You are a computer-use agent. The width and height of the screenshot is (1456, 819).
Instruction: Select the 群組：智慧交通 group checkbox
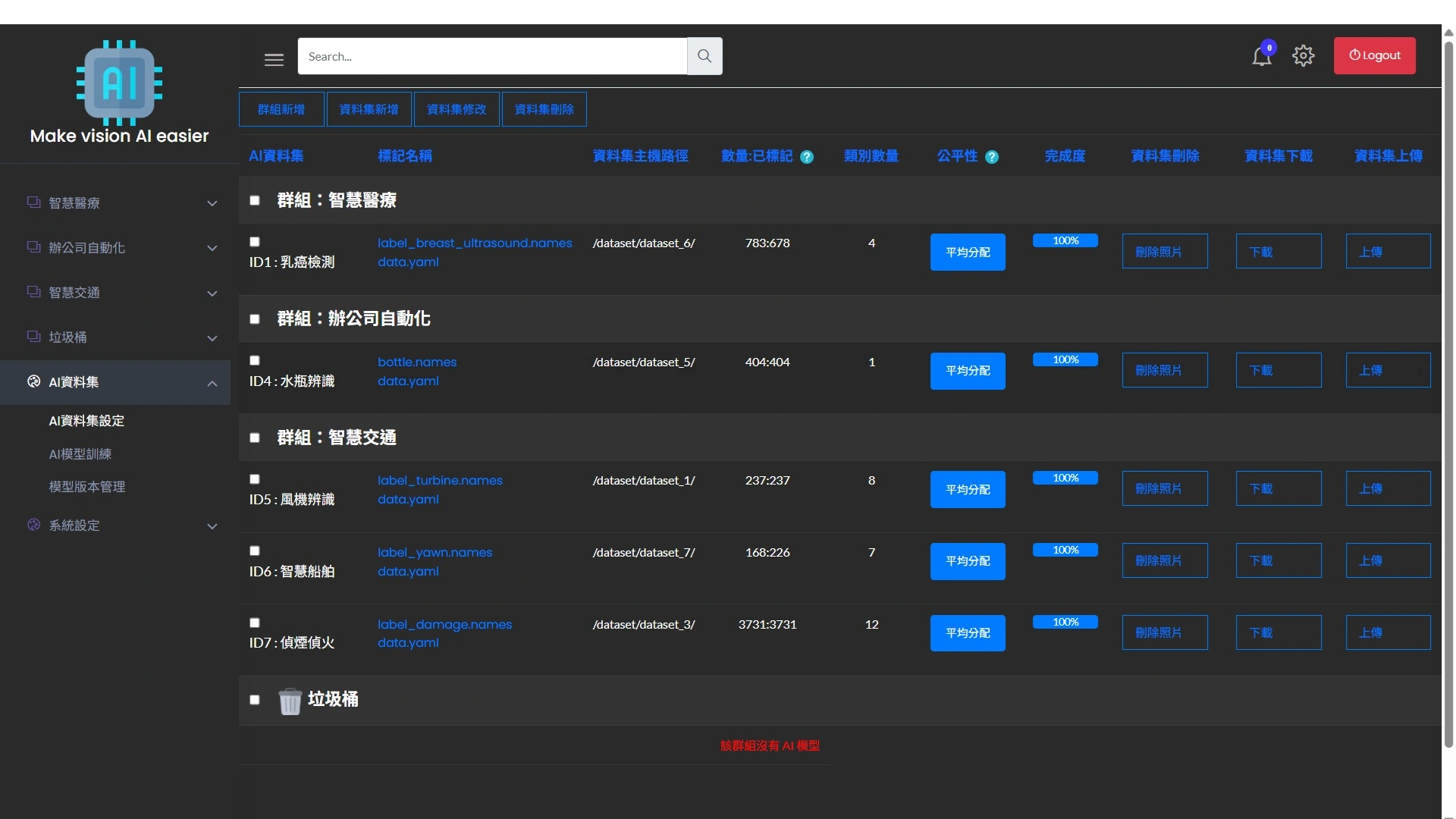click(x=255, y=438)
